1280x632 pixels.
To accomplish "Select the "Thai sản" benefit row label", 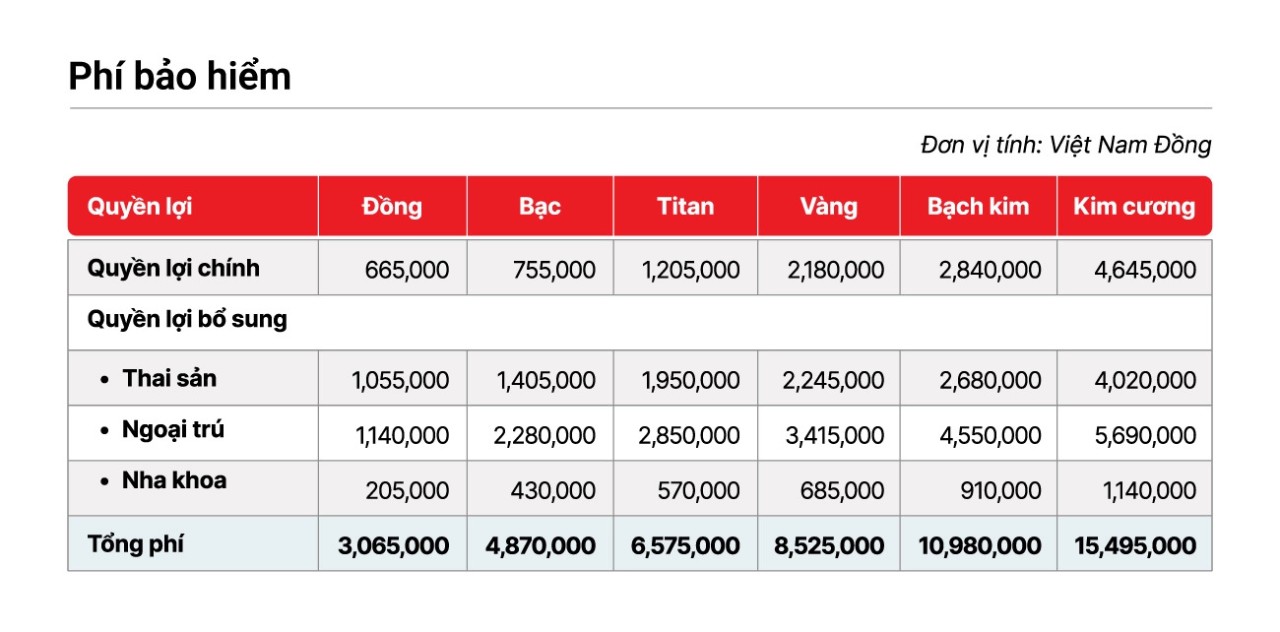I will (169, 379).
